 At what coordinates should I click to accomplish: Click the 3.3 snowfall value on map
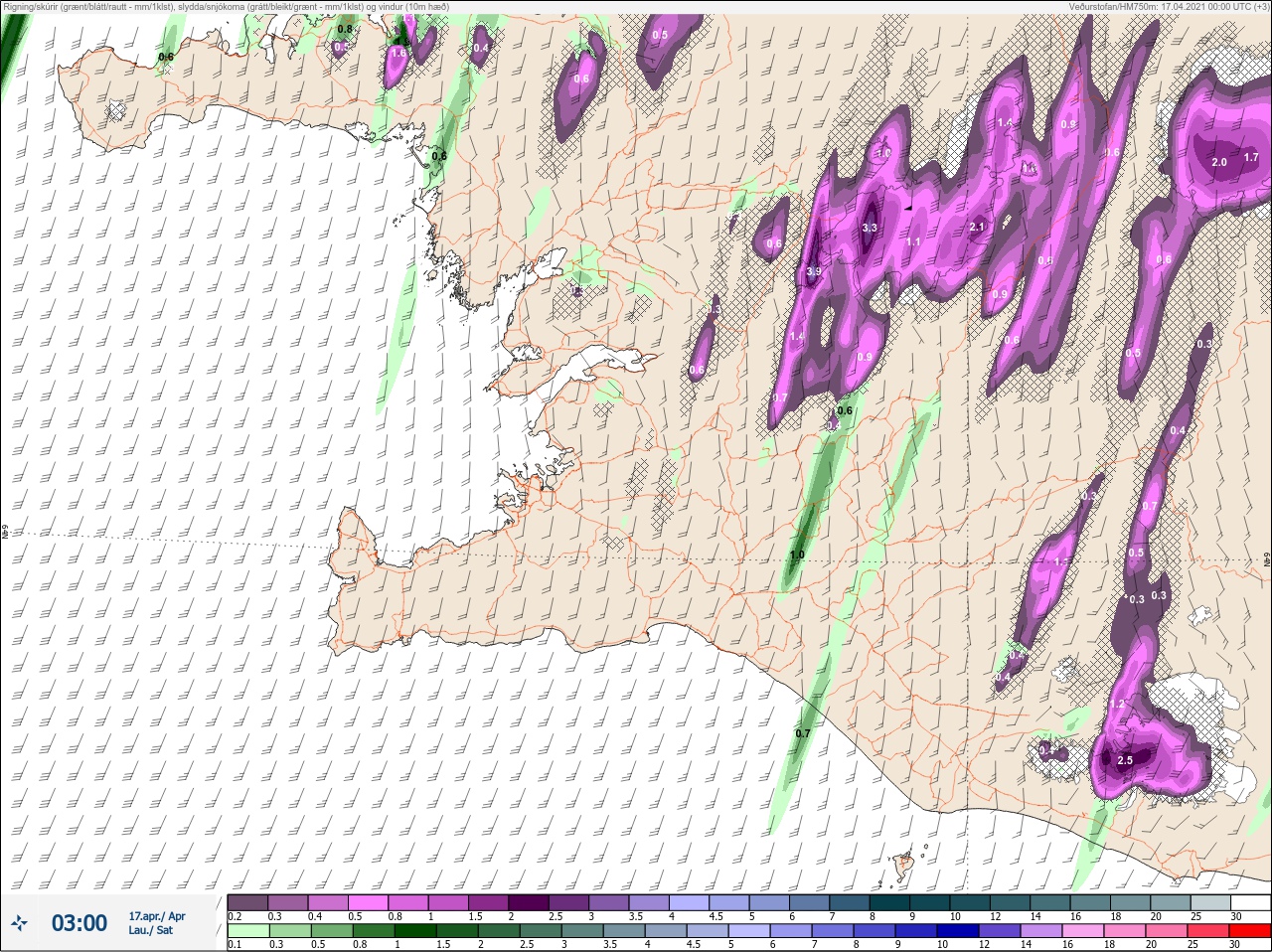870,228
